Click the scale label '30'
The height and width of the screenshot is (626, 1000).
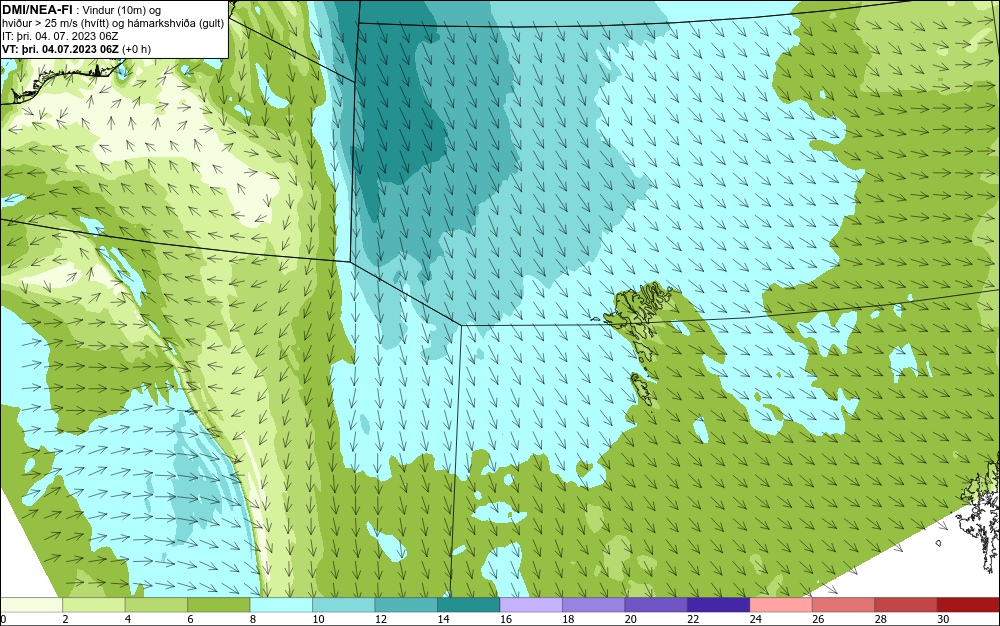(943, 619)
